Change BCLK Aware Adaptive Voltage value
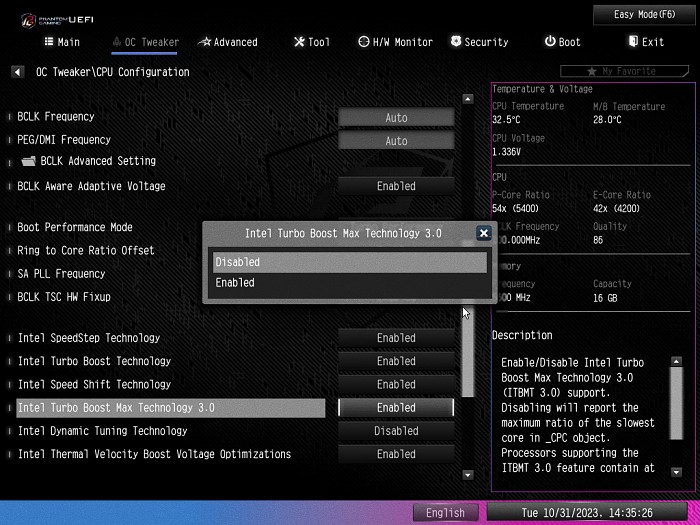The width and height of the screenshot is (700, 525). (396, 186)
